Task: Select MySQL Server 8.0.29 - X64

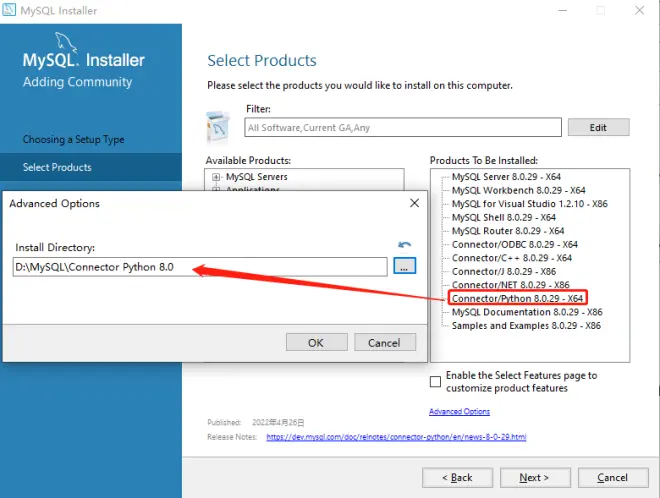Action: tap(506, 177)
